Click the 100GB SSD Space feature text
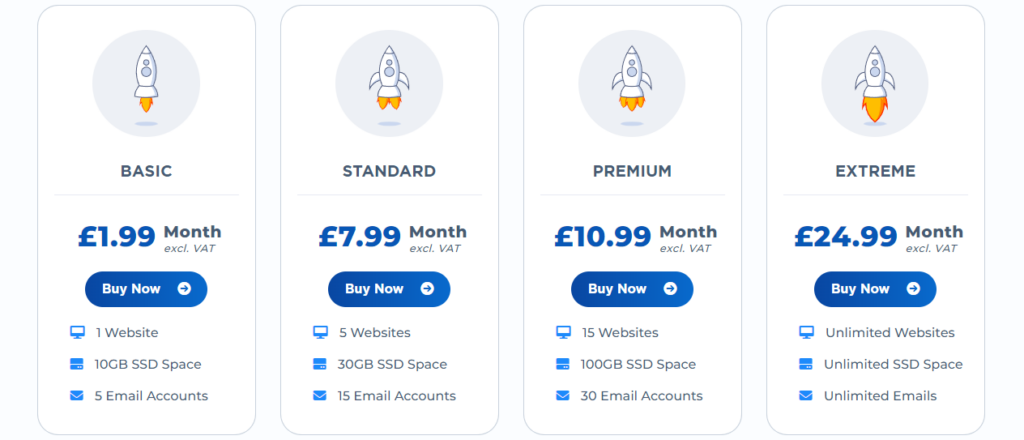Image resolution: width=1024 pixels, height=440 pixels. click(638, 364)
